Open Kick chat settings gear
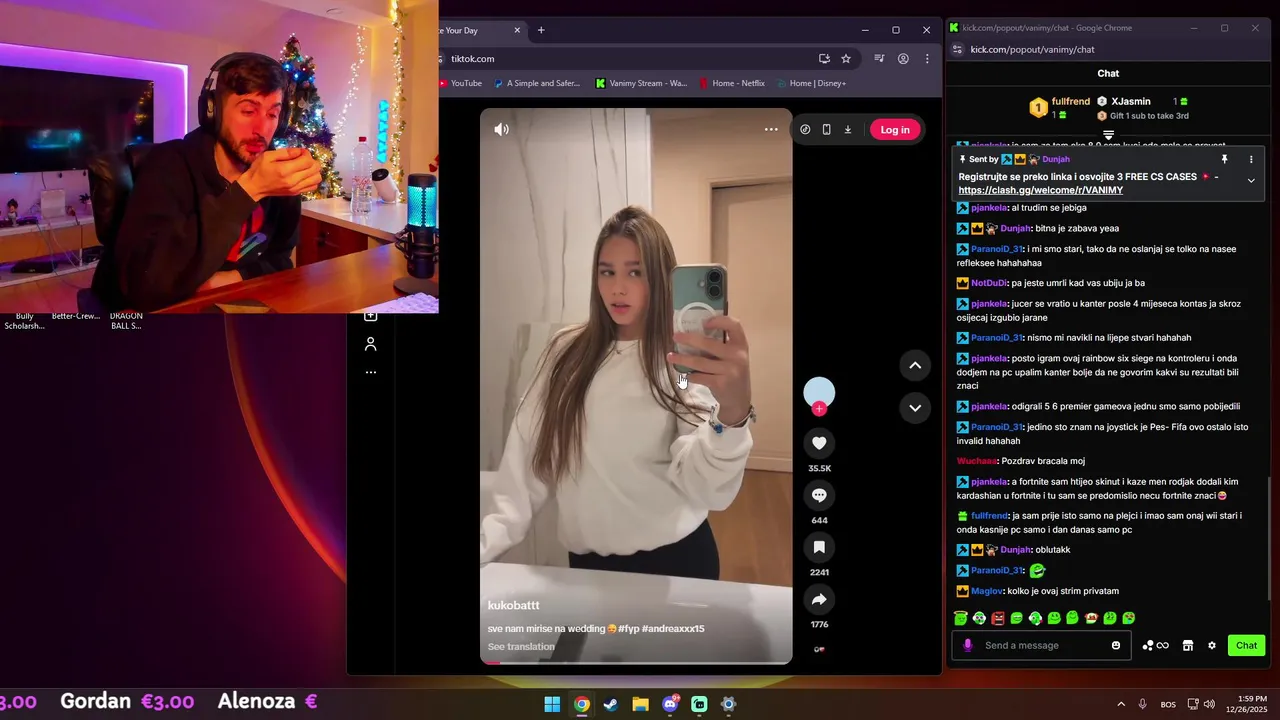This screenshot has width=1280, height=720. point(1212,645)
